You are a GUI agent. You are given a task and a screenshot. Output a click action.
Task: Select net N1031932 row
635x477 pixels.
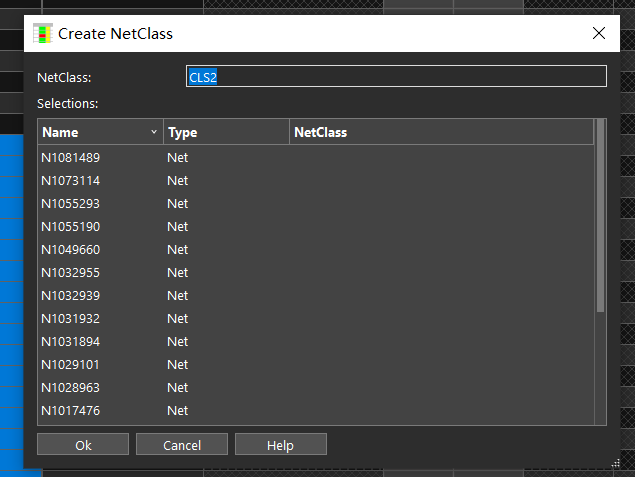[316, 319]
